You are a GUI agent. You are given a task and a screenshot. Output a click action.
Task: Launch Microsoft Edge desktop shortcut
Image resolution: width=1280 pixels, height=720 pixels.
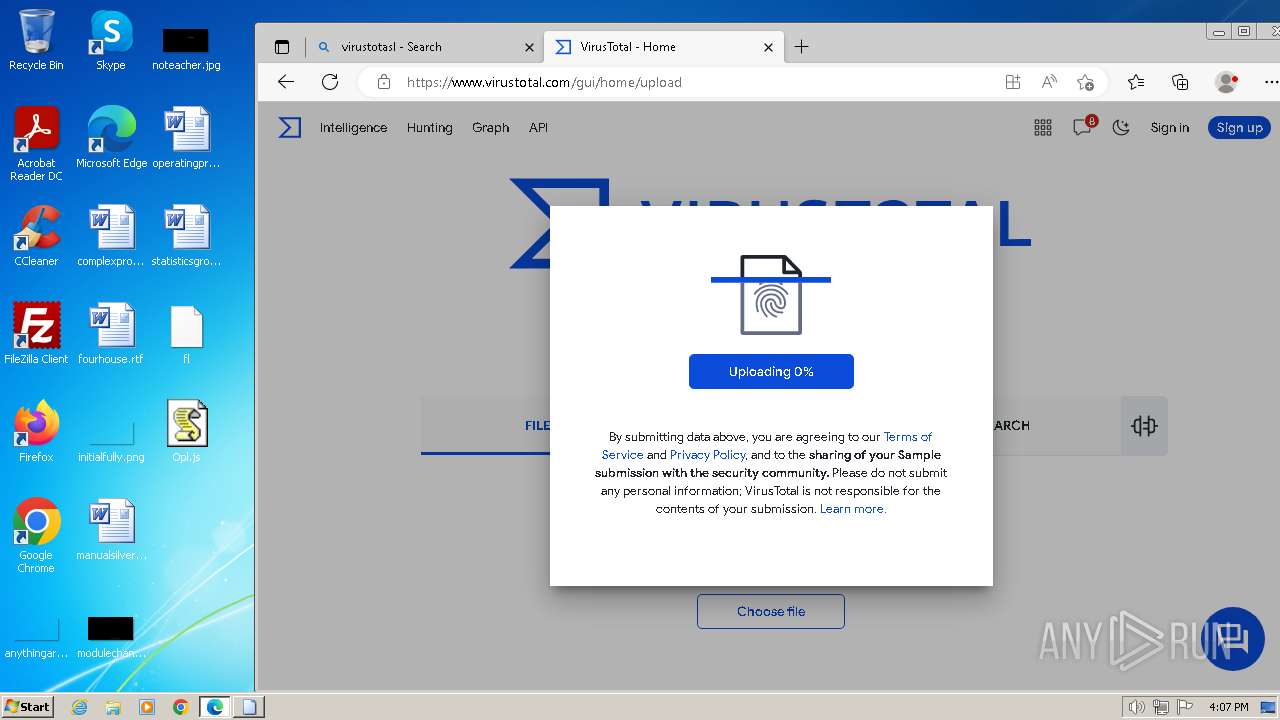pyautogui.click(x=111, y=138)
